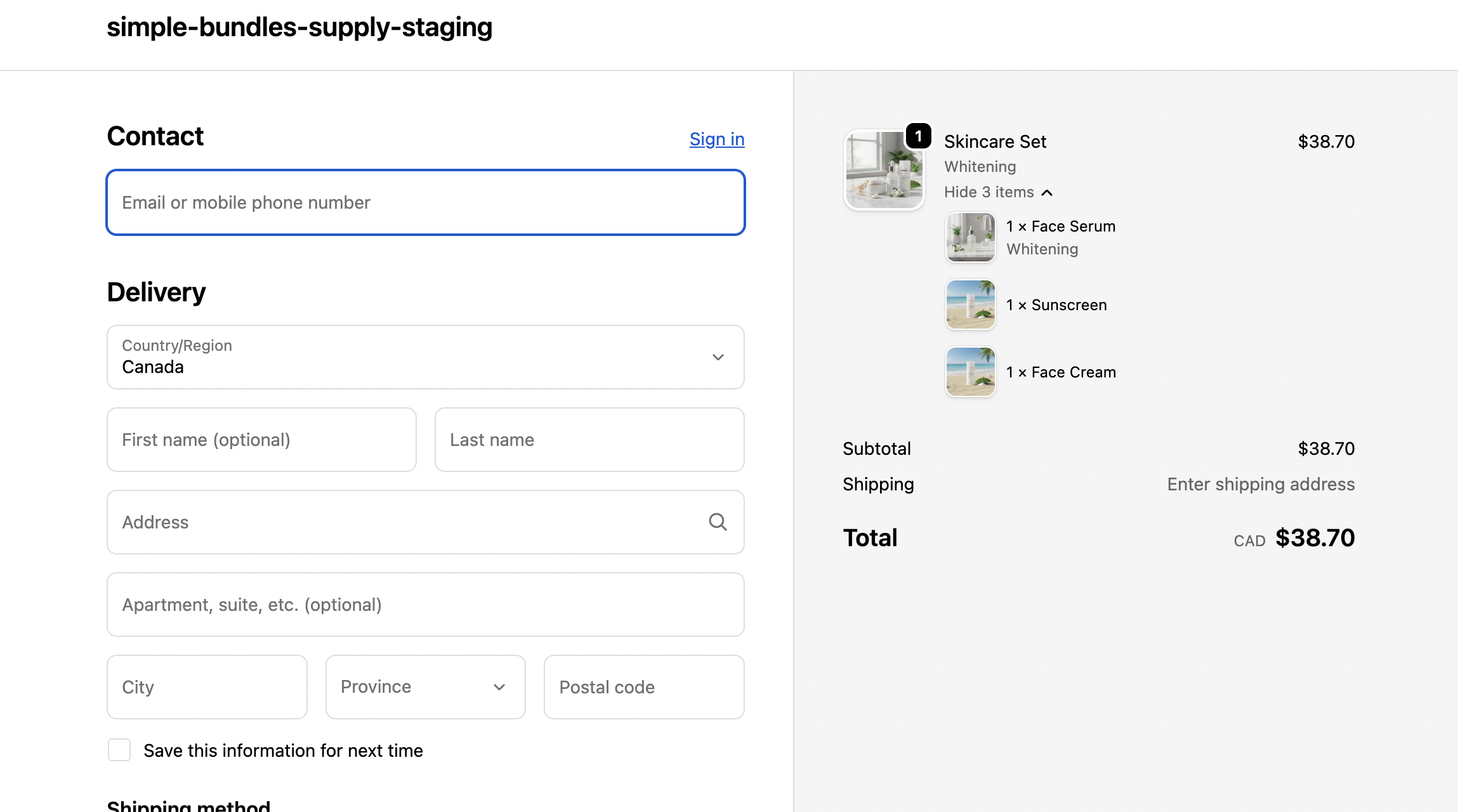
Task: Click the quantity badge on Skincare Set
Action: point(918,136)
